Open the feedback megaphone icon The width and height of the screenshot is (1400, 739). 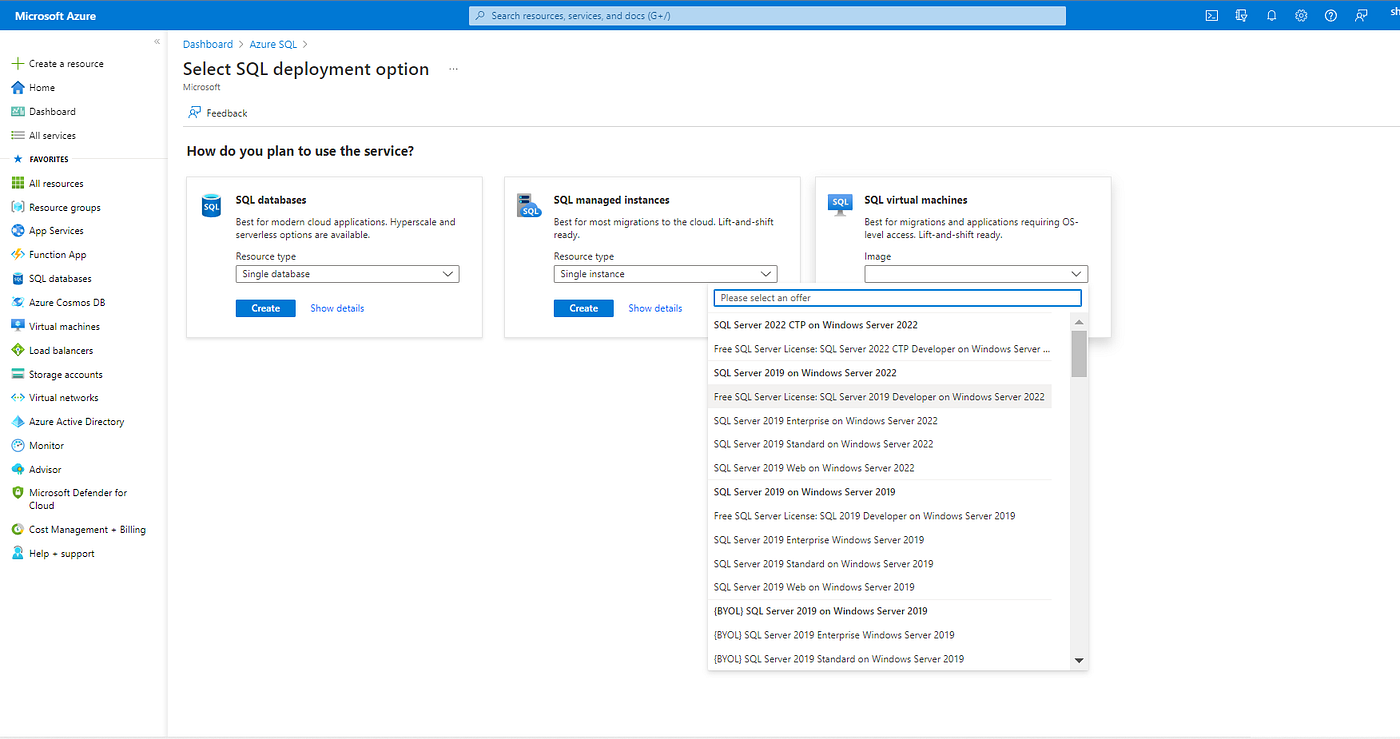1361,15
